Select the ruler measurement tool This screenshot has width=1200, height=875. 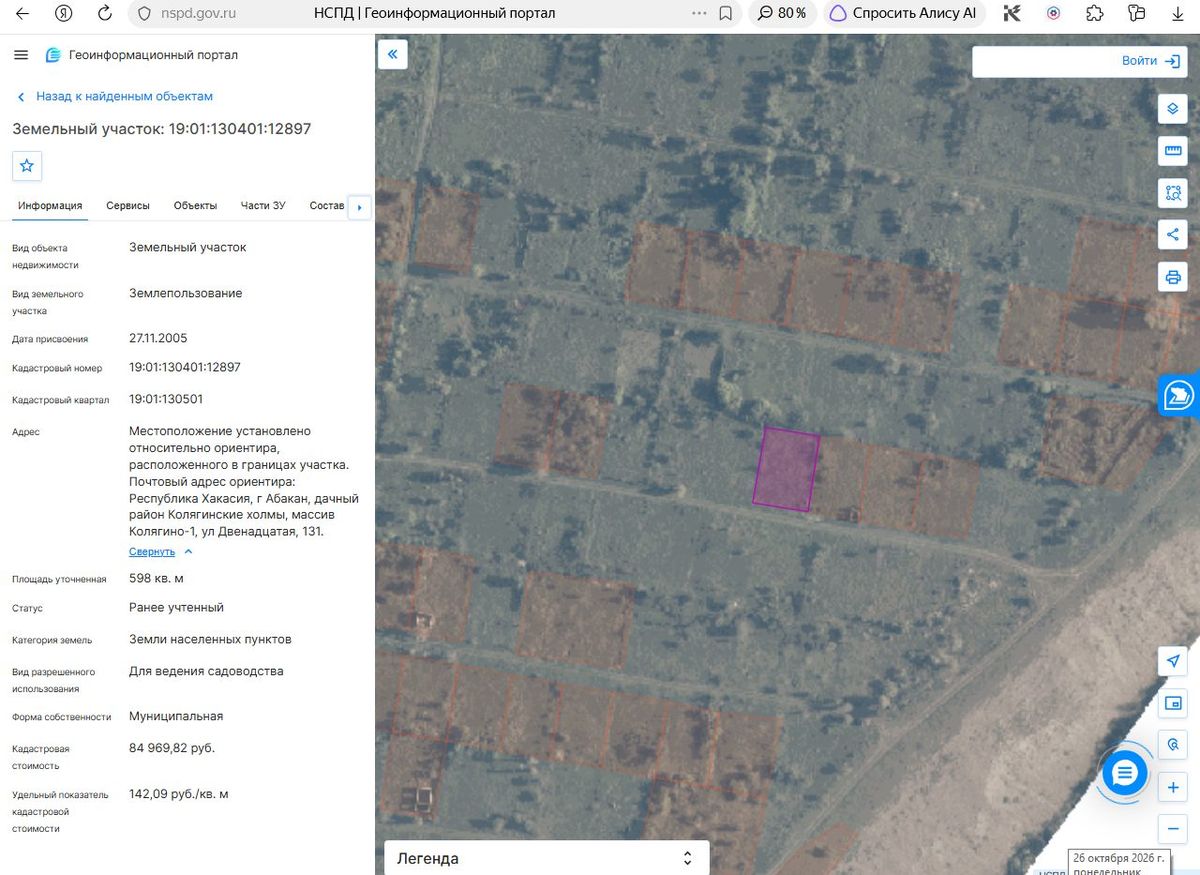tap(1172, 151)
